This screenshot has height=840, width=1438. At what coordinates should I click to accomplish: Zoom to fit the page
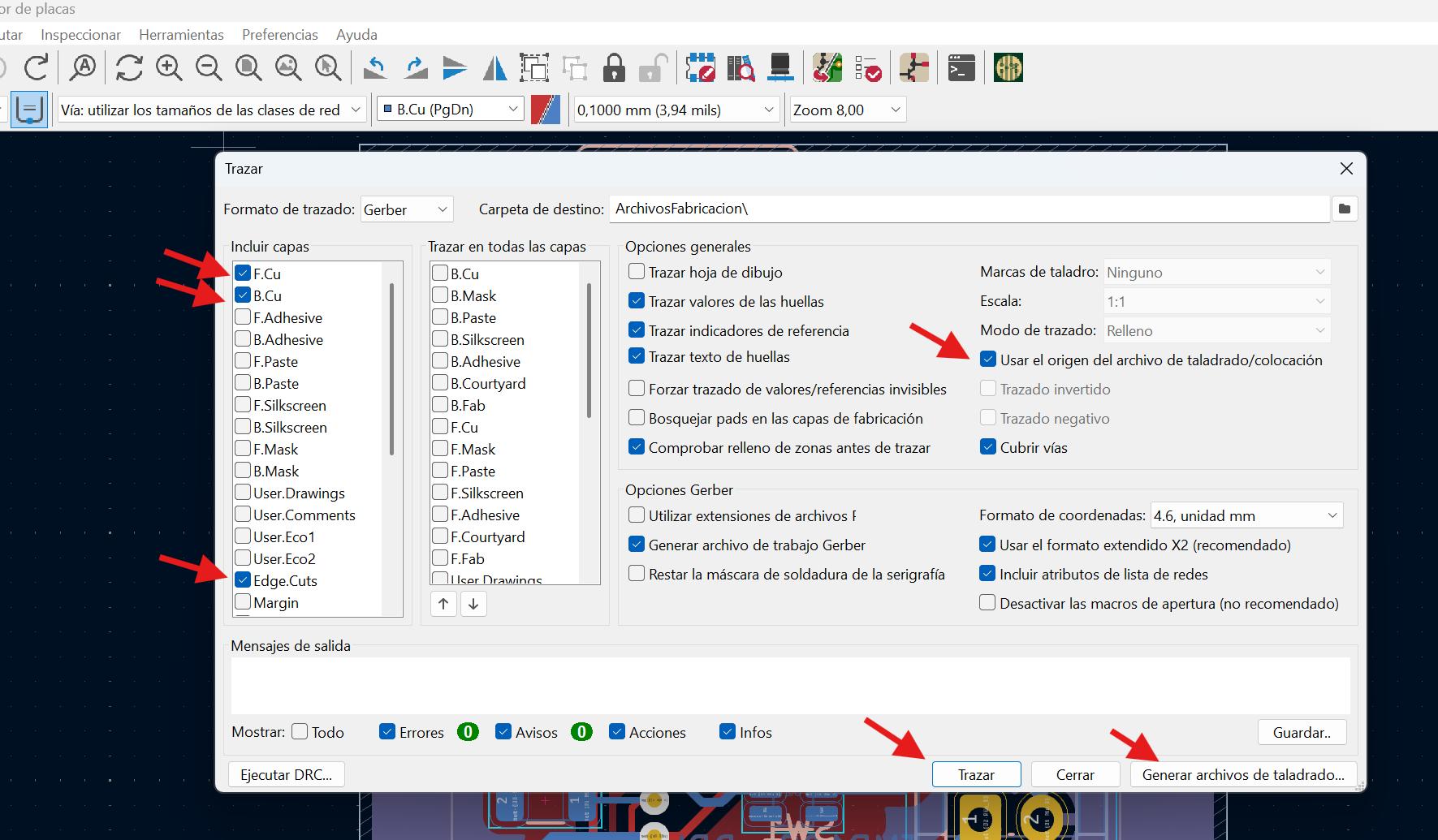coord(248,67)
